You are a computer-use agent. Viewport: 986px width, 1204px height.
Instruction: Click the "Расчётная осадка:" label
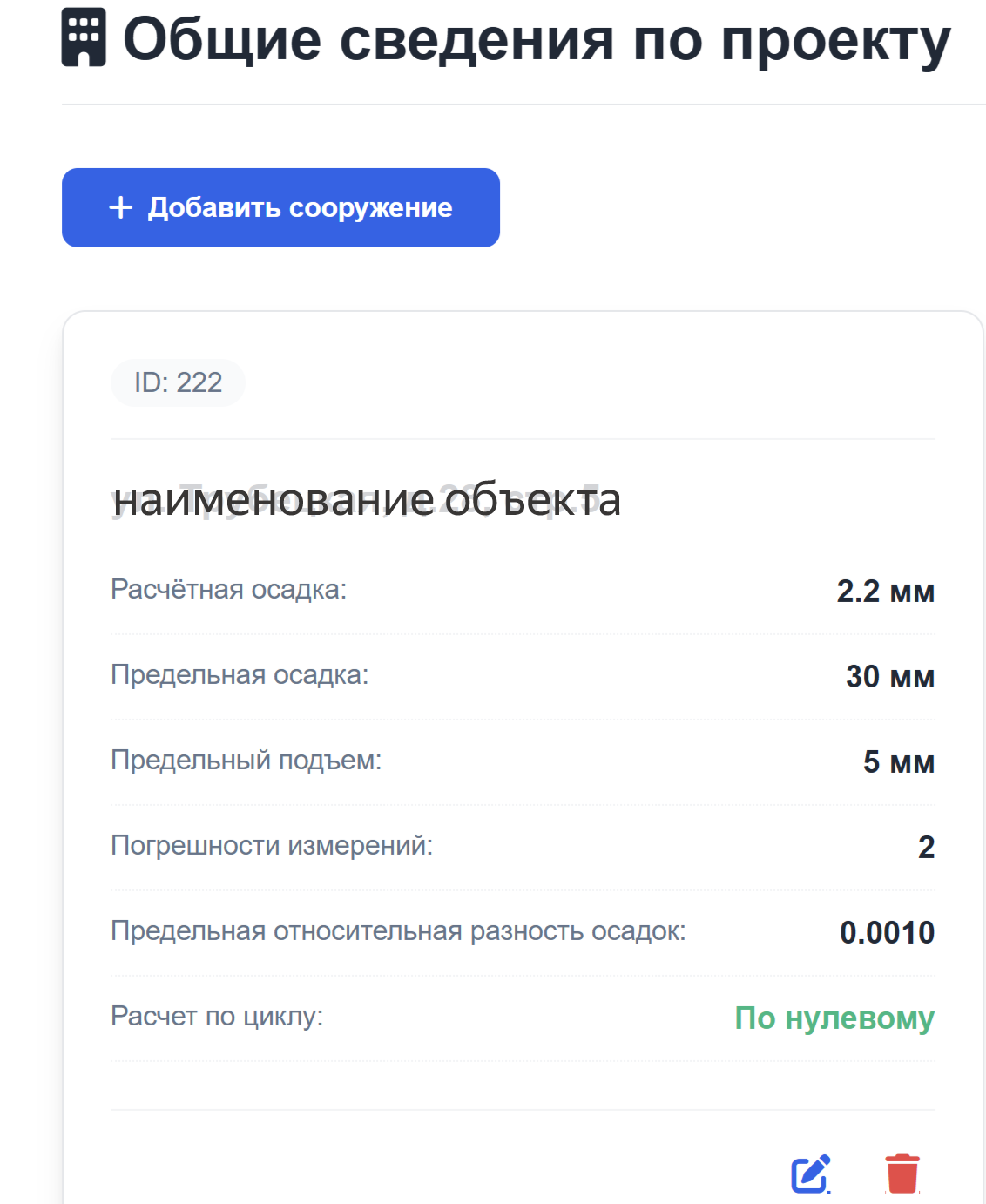point(228,590)
